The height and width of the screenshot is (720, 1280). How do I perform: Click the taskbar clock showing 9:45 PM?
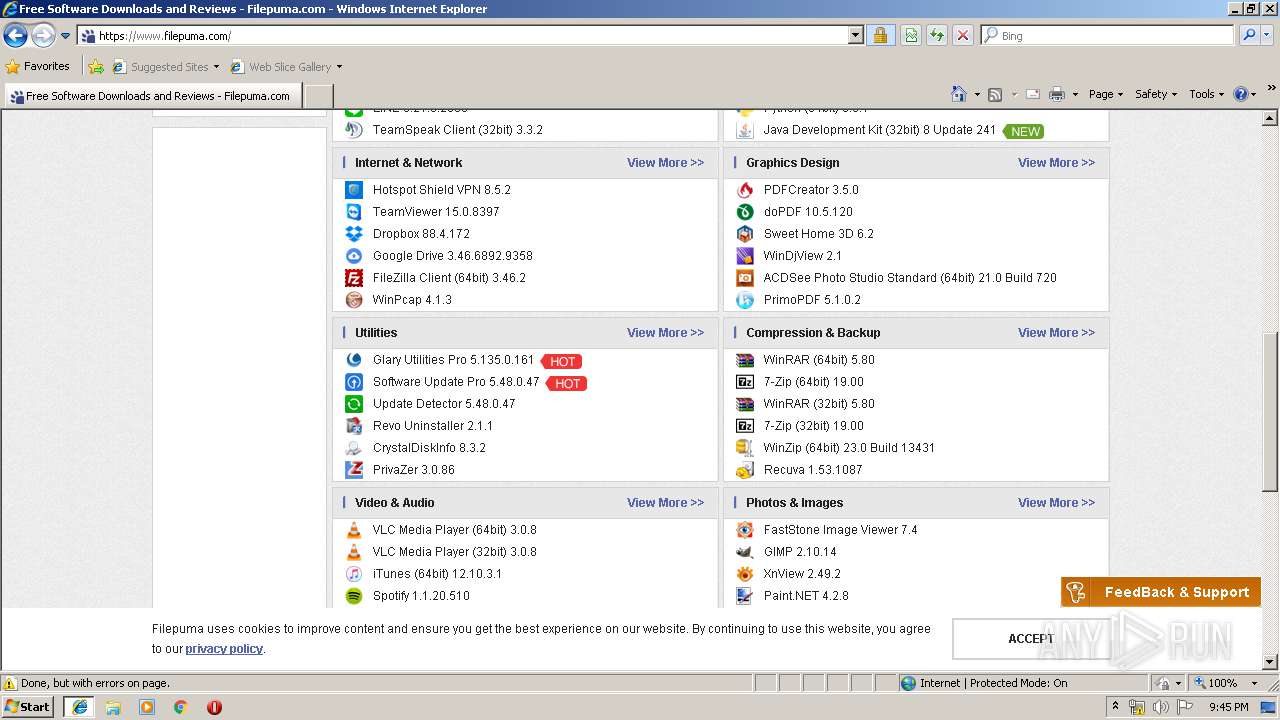[x=1229, y=707]
